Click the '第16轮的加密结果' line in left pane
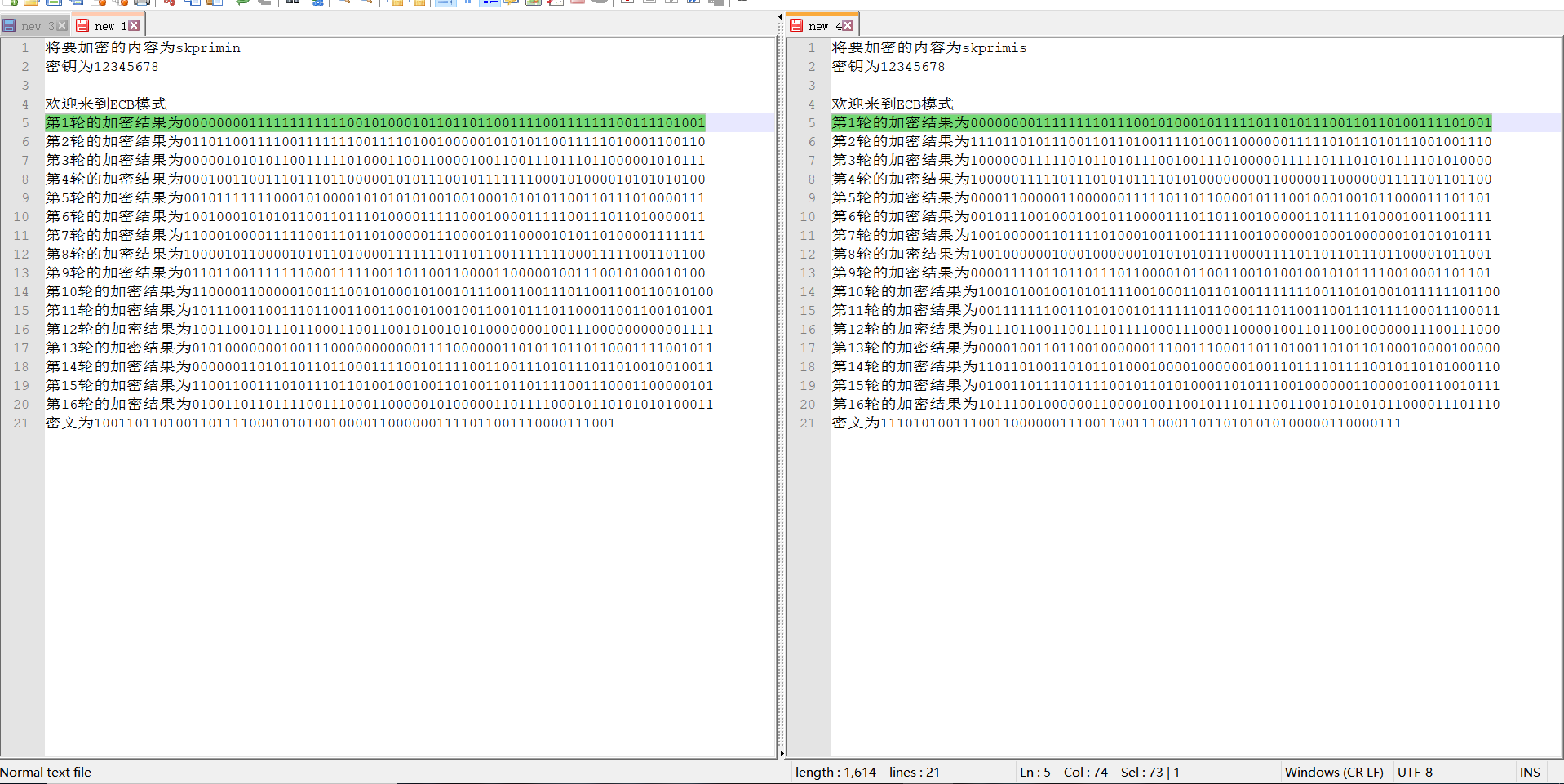 379,405
